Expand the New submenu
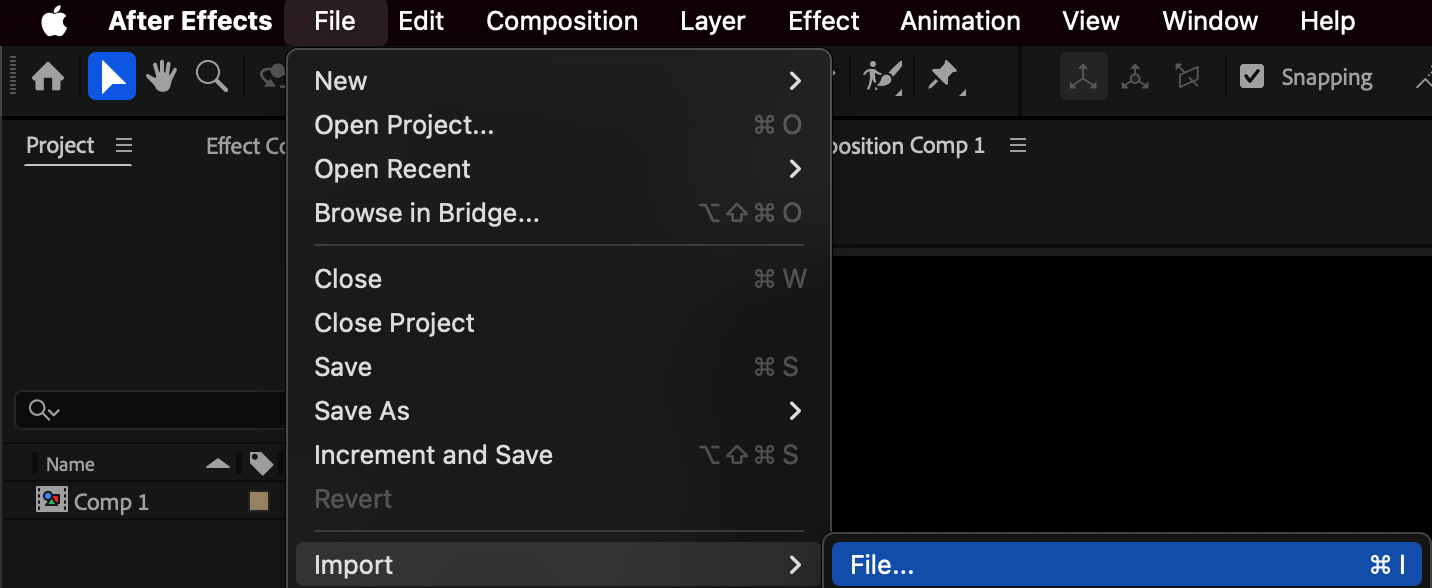1432x588 pixels. pos(558,81)
